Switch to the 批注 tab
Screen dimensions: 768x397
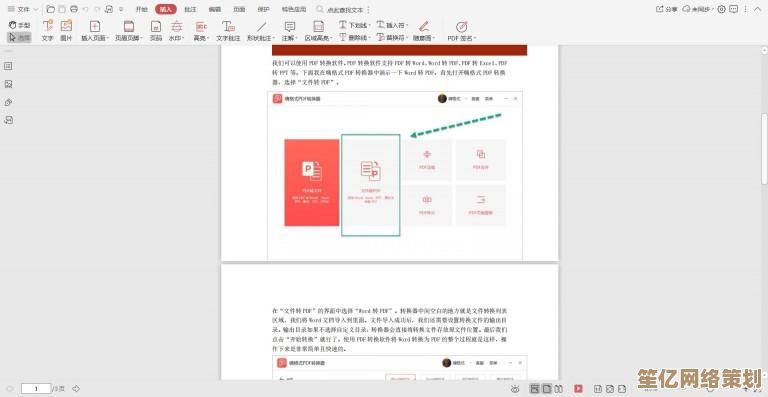pyautogui.click(x=190, y=9)
